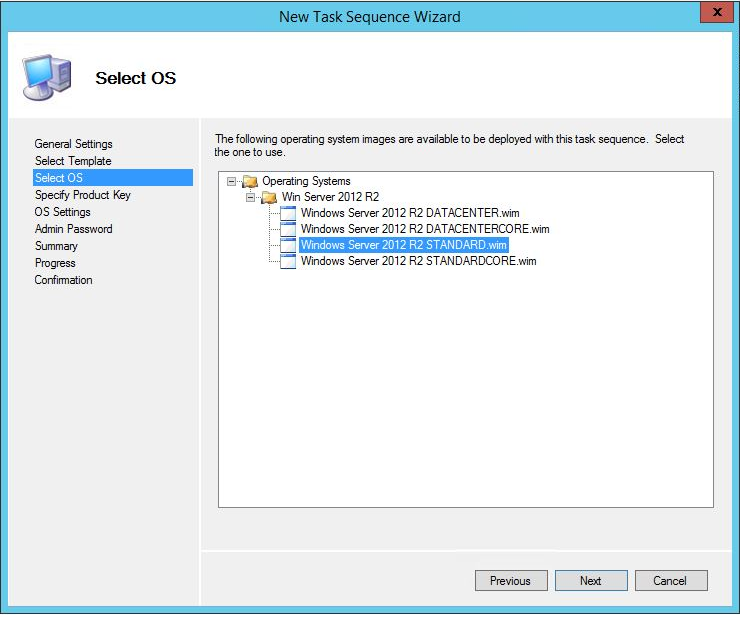Close the wizard window
Viewport: 744px width, 619px height.
pyautogui.click(x=718, y=12)
